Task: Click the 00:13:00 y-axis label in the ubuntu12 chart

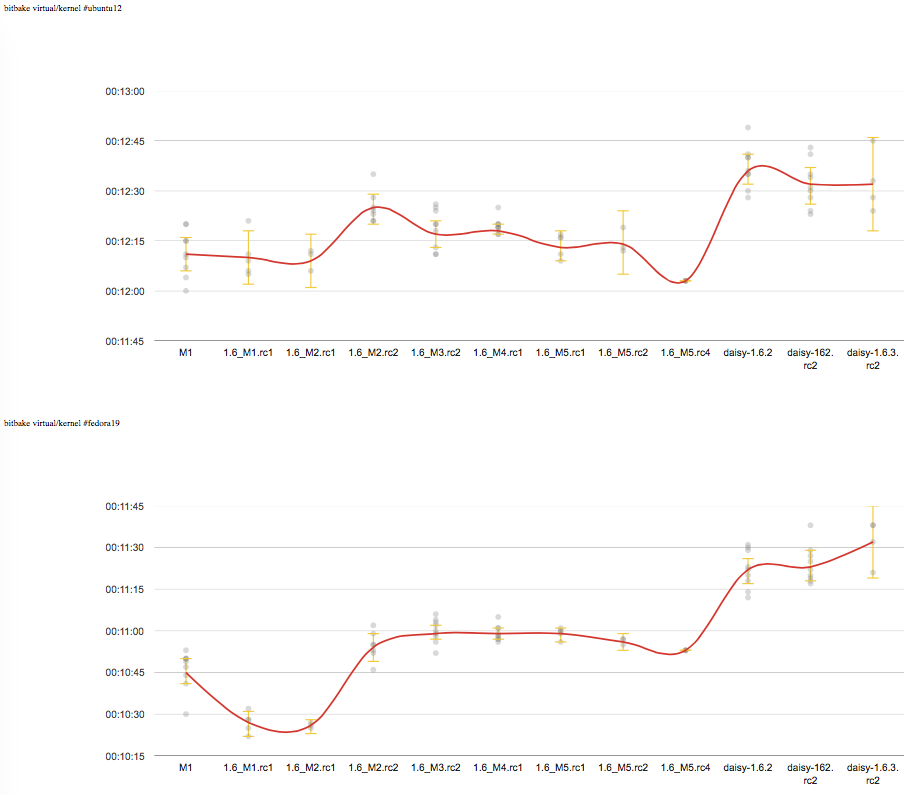Action: click(125, 91)
